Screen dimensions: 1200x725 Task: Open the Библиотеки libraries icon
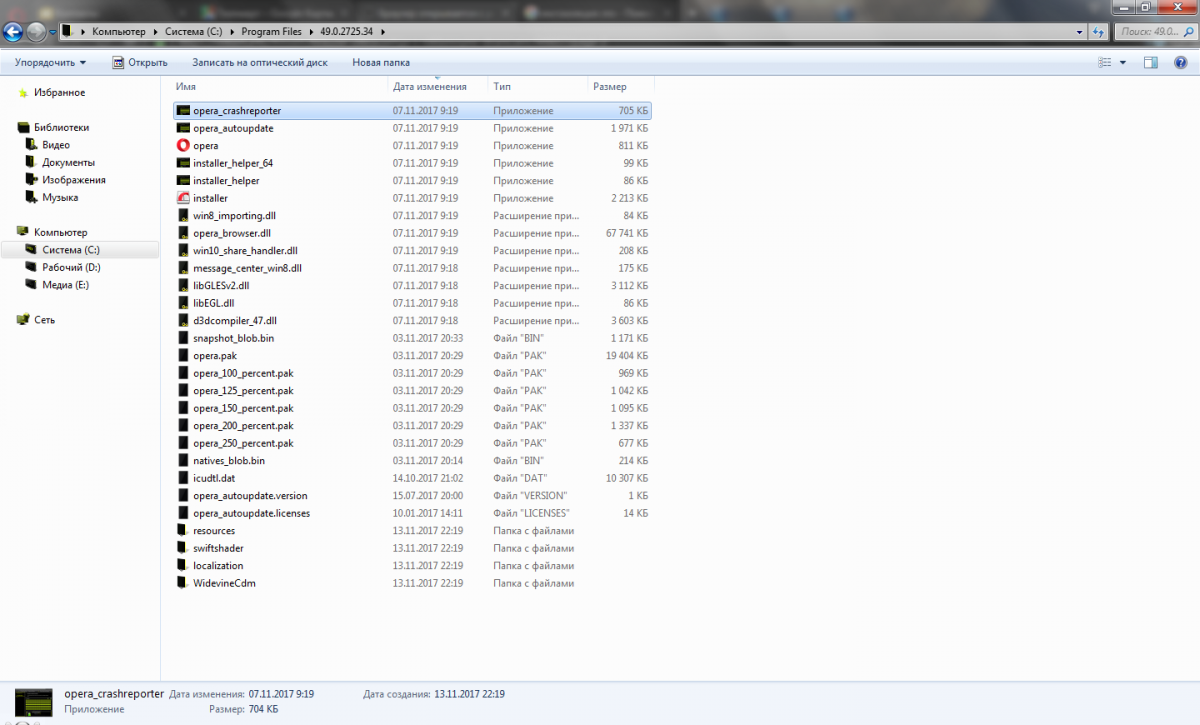(x=23, y=128)
